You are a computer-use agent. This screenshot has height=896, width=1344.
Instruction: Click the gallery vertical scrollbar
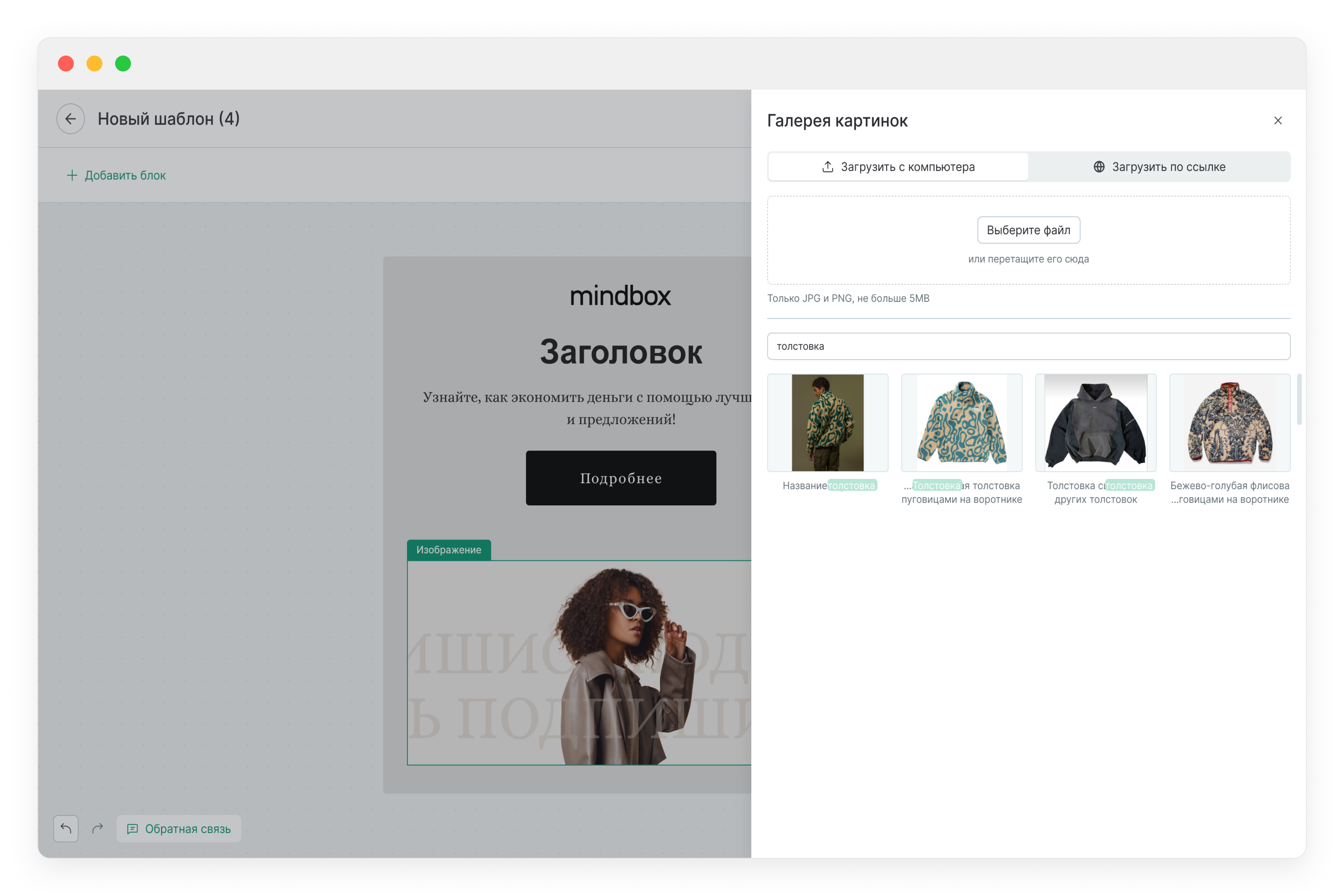1299,400
